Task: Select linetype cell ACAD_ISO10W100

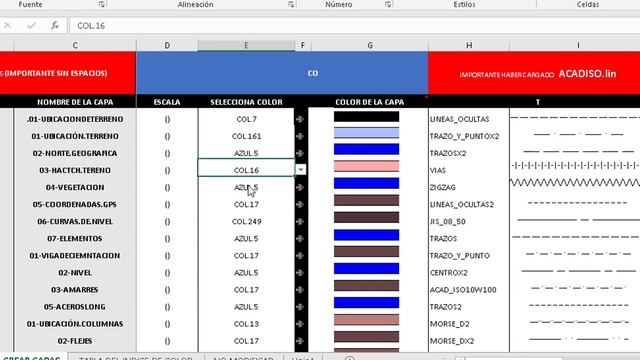Action: pyautogui.click(x=469, y=290)
